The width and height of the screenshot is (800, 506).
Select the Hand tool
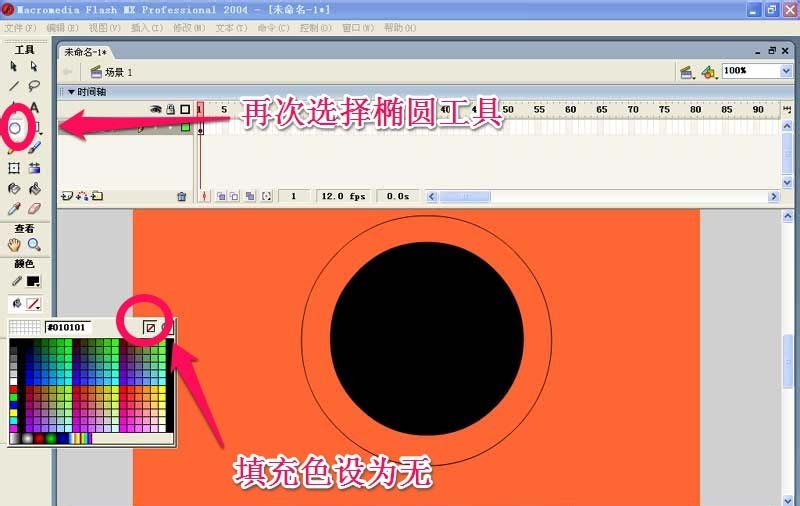pyautogui.click(x=14, y=245)
